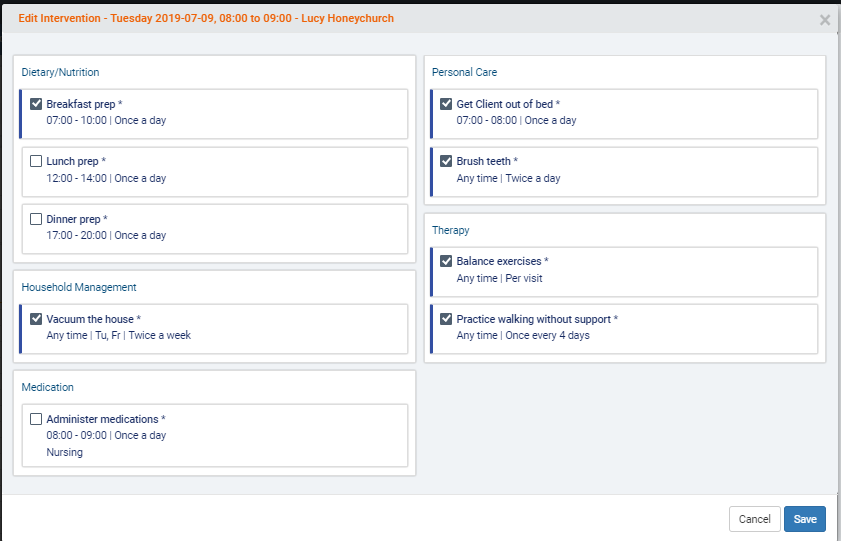Image resolution: width=841 pixels, height=541 pixels.
Task: Close the Edit Intervention dialog with X
Action: coord(824,20)
